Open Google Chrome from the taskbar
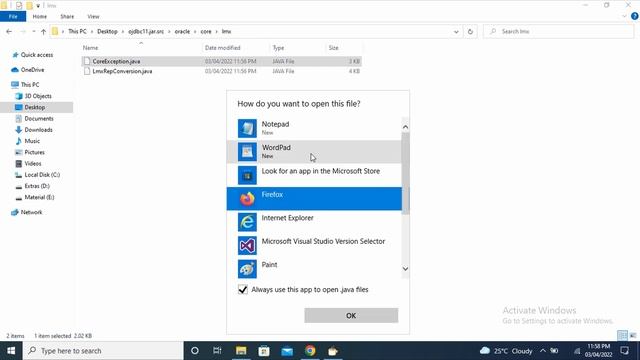The image size is (640, 360). 310,351
